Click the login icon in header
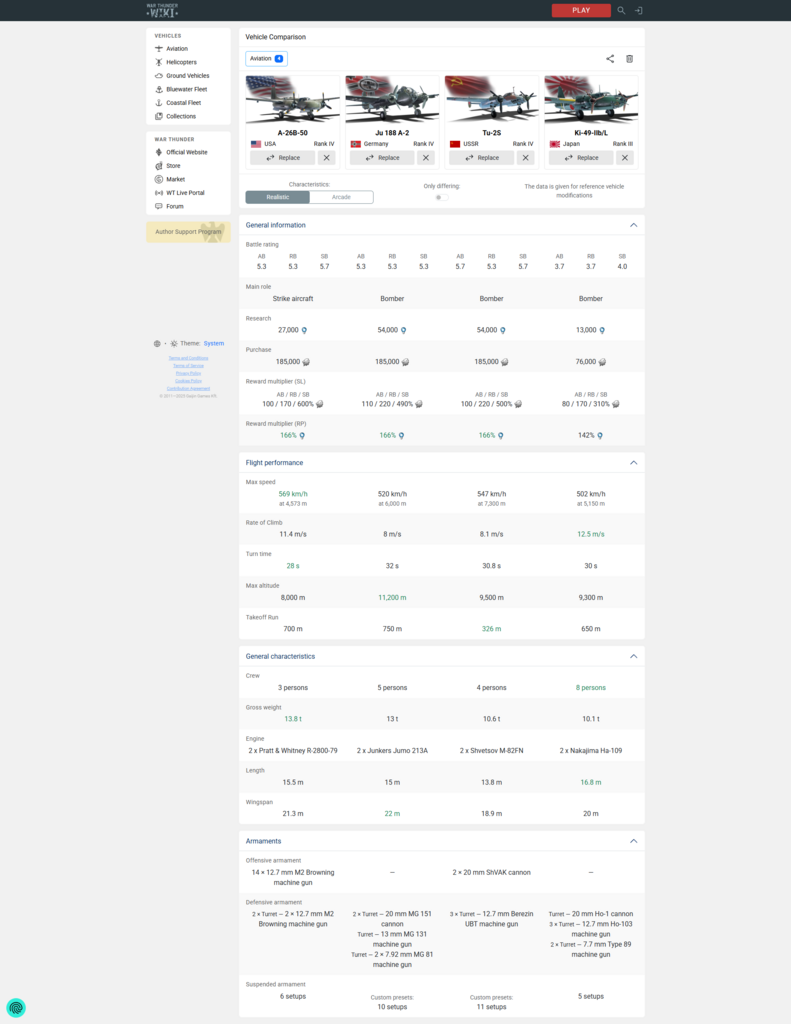Screen dimensions: 791x1024 click(x=638, y=10)
